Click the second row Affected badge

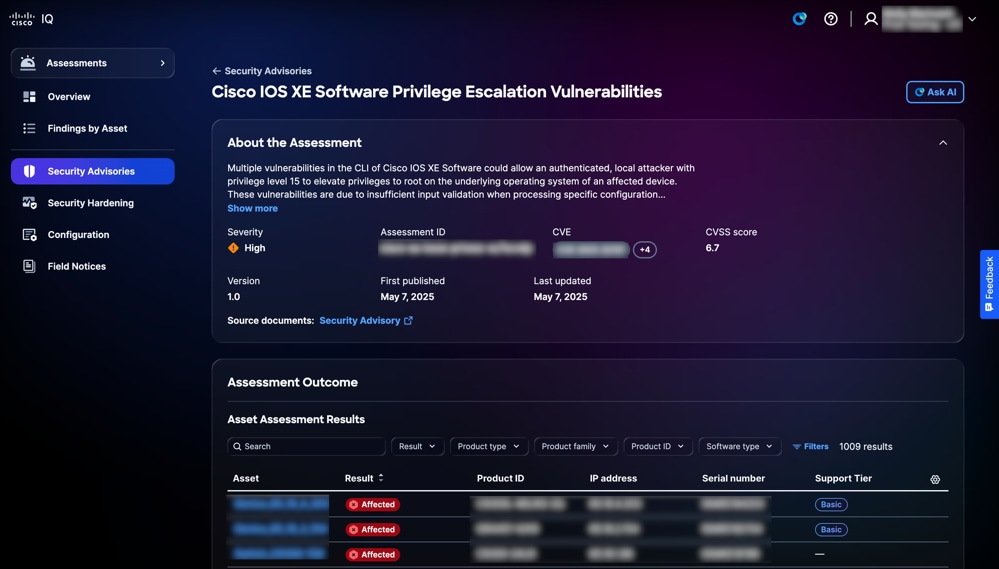pos(373,529)
